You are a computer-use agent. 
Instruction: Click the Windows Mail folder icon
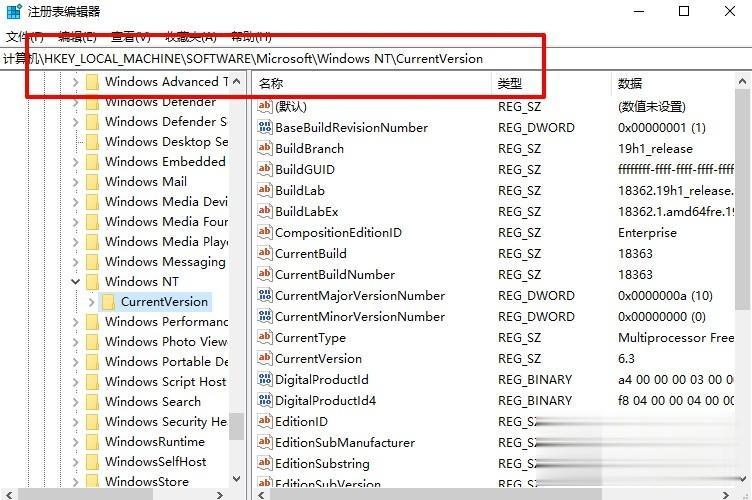92,182
